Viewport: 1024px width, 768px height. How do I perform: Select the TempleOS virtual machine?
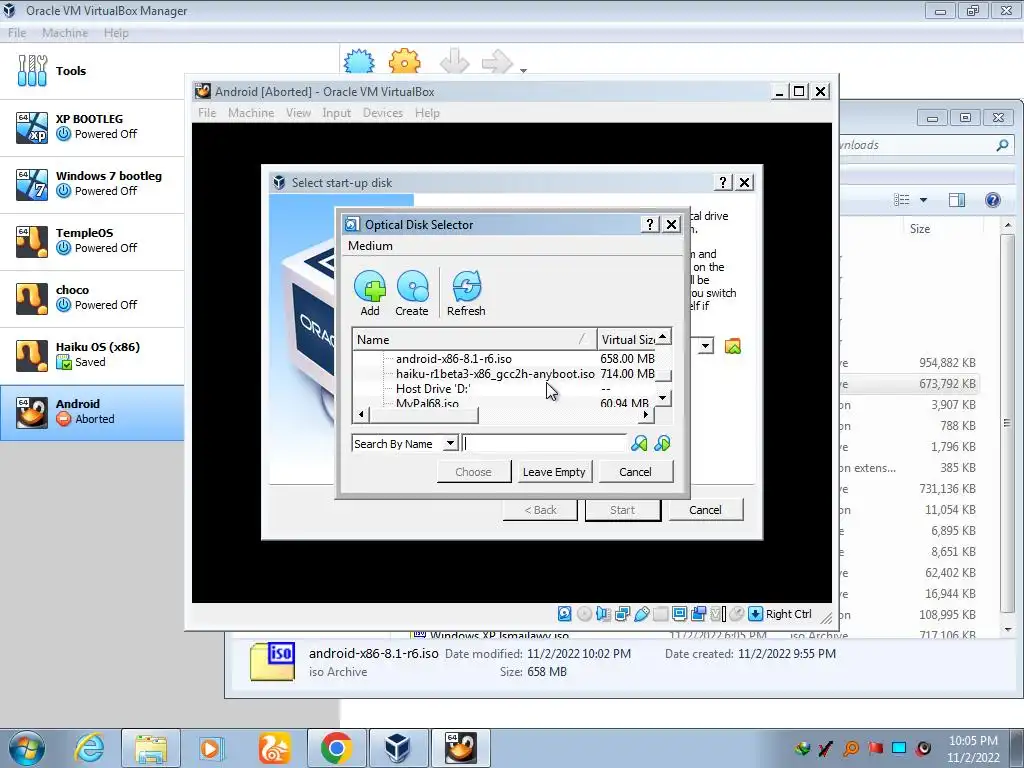[x=92, y=241]
